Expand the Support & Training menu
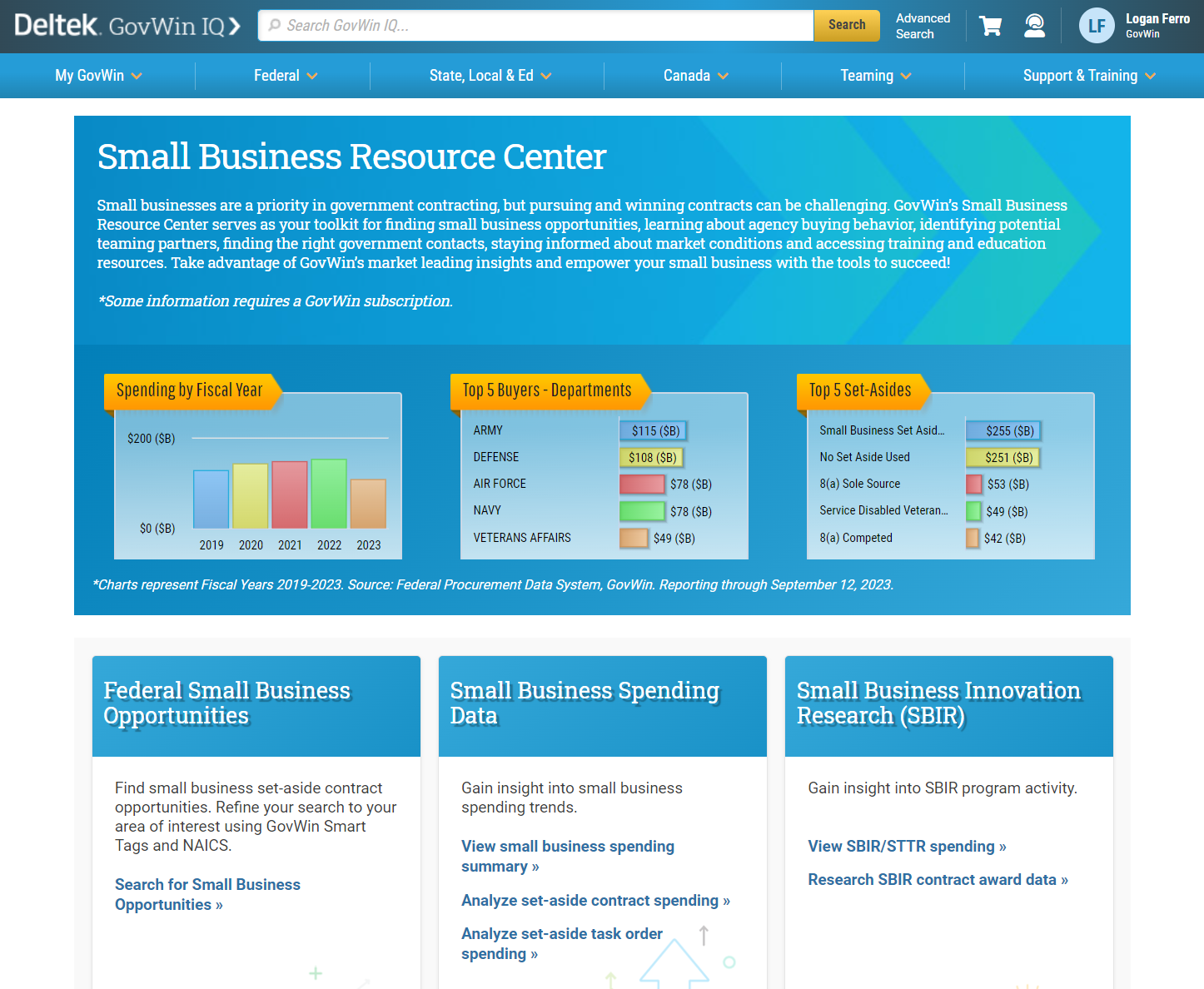The image size is (1204, 989). pyautogui.click(x=1088, y=76)
